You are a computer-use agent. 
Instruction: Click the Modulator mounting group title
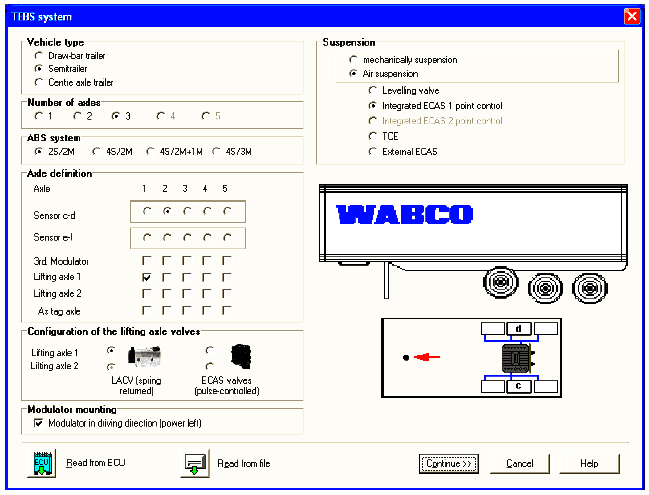72,409
